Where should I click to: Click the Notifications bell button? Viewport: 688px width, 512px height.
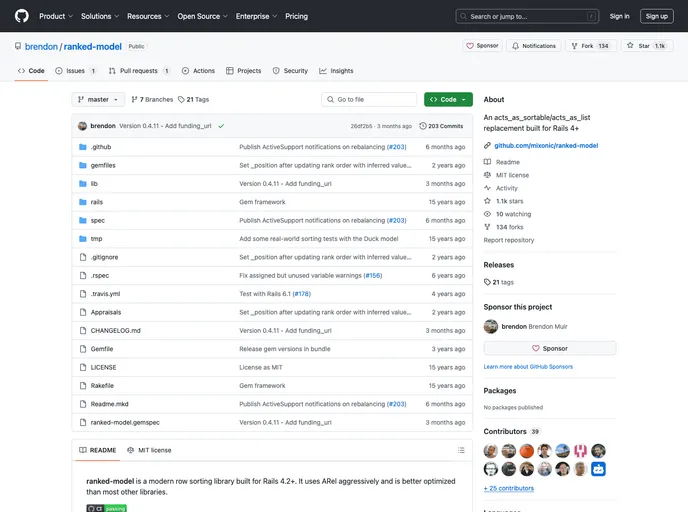point(533,46)
